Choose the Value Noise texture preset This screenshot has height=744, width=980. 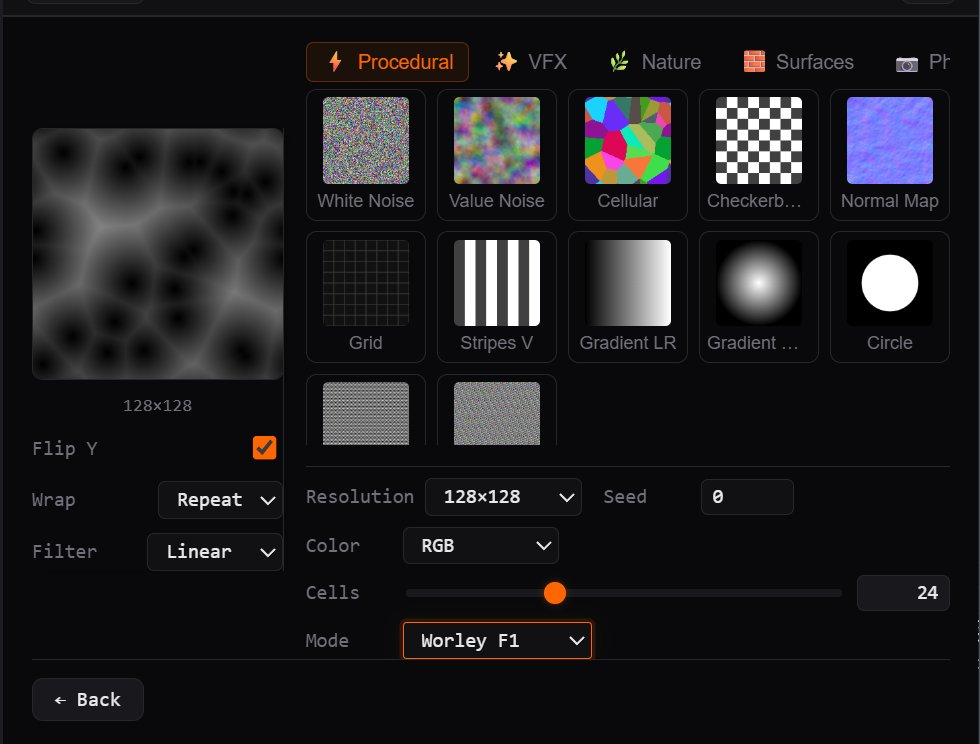tap(496, 155)
